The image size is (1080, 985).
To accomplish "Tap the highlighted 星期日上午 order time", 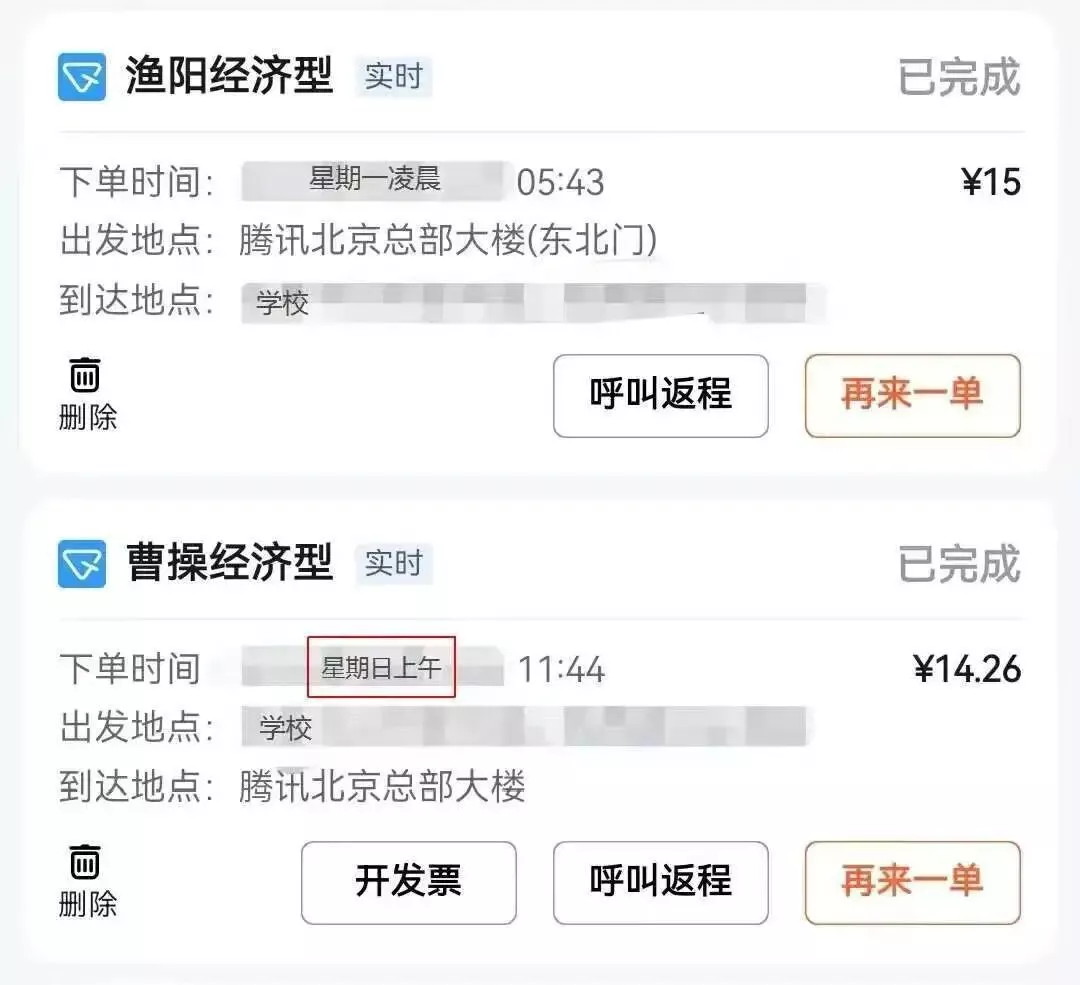I will coord(381,667).
